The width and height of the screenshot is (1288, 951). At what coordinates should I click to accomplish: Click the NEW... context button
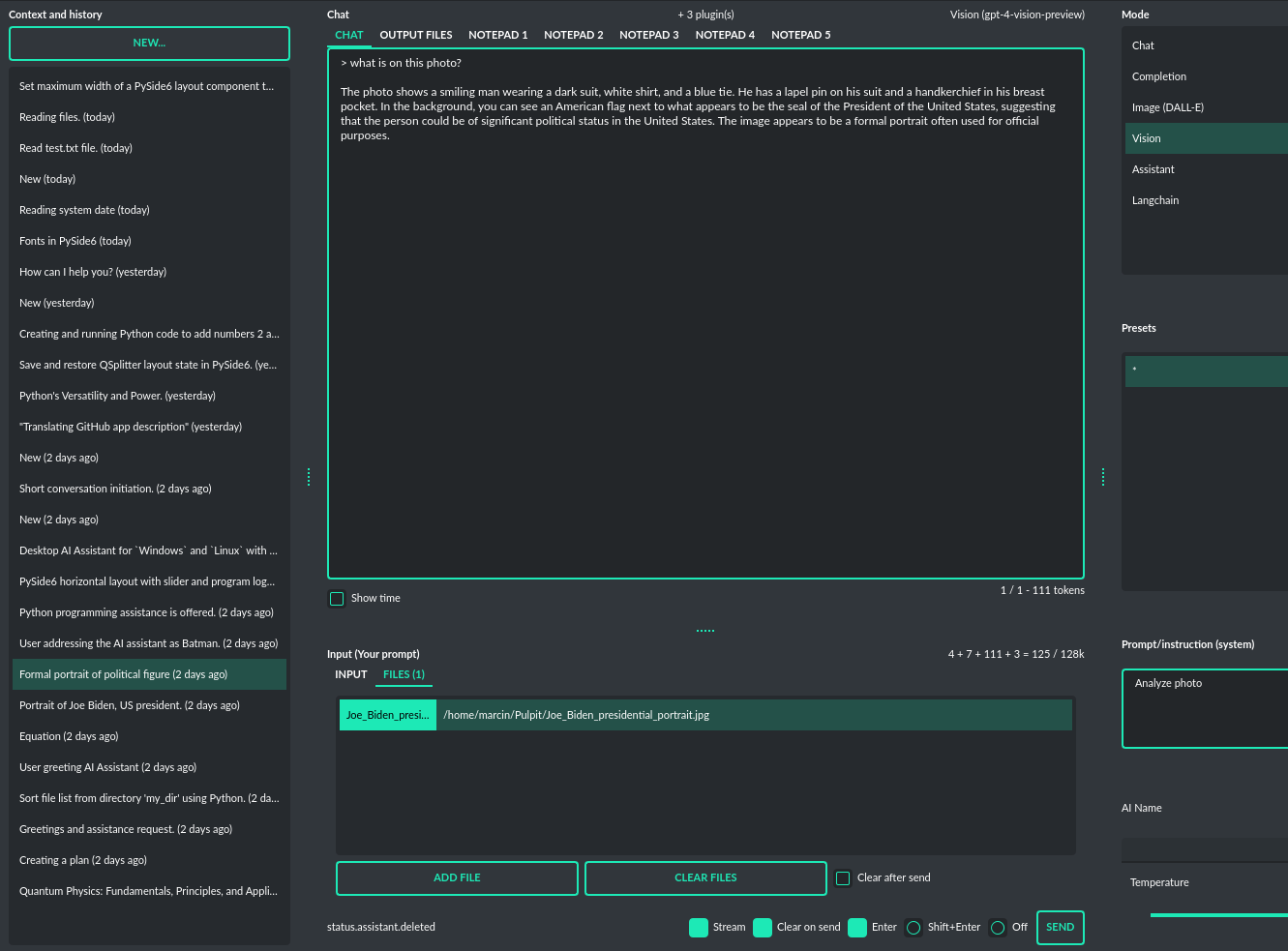click(149, 44)
